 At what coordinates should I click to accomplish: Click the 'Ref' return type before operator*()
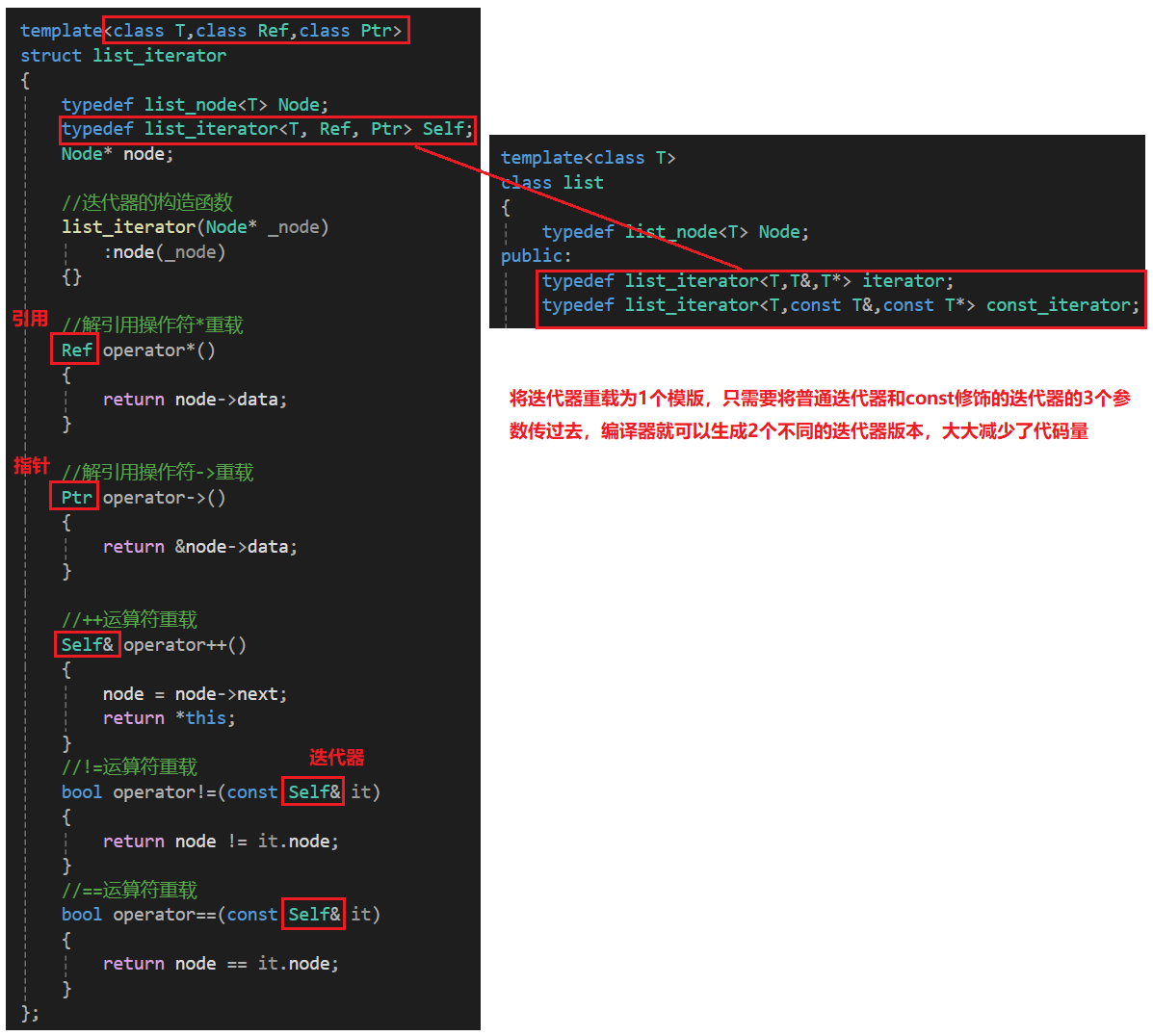76,350
